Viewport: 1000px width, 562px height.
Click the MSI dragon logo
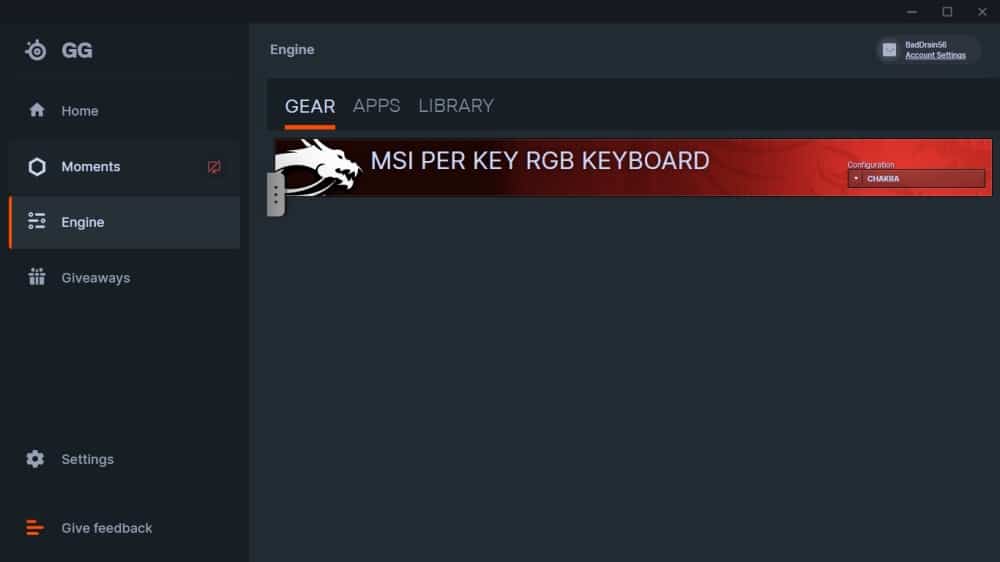[x=318, y=167]
